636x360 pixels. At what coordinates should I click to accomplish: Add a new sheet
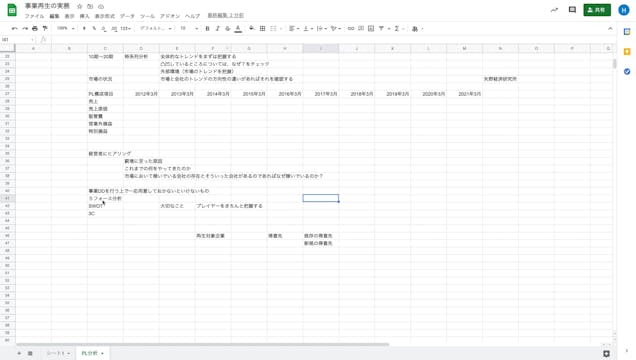(19, 354)
